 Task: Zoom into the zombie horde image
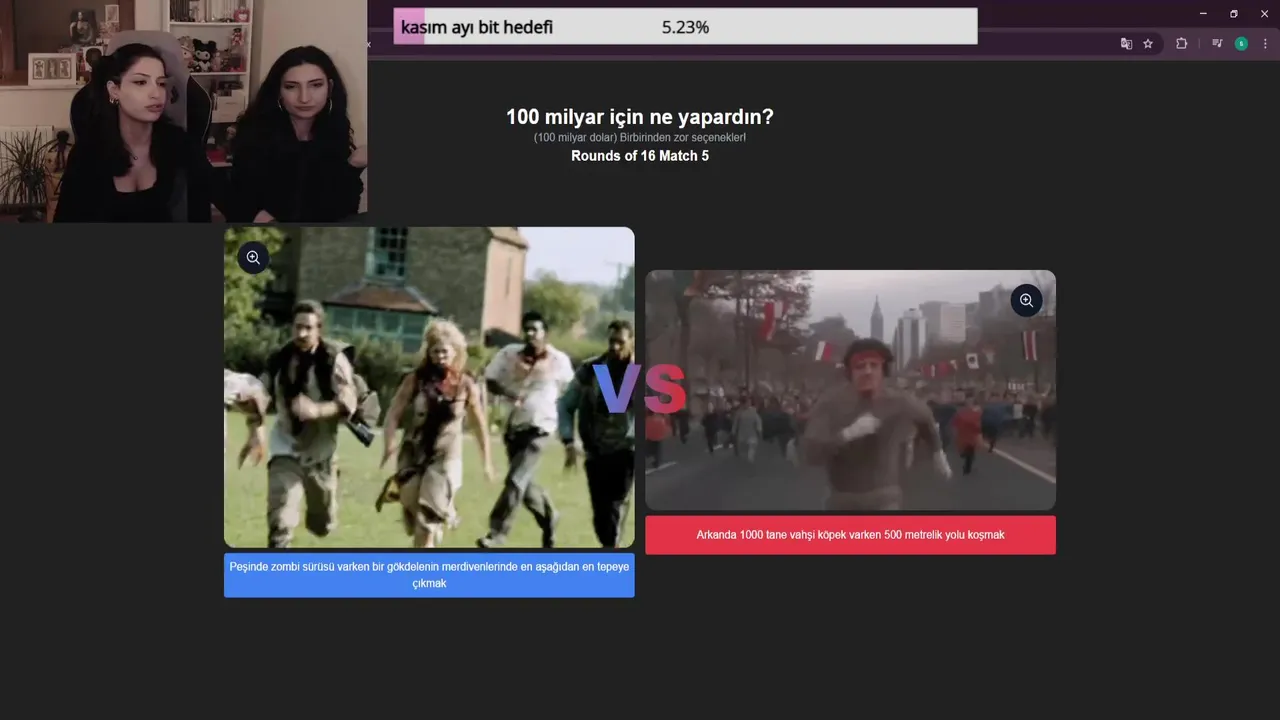[x=253, y=258]
